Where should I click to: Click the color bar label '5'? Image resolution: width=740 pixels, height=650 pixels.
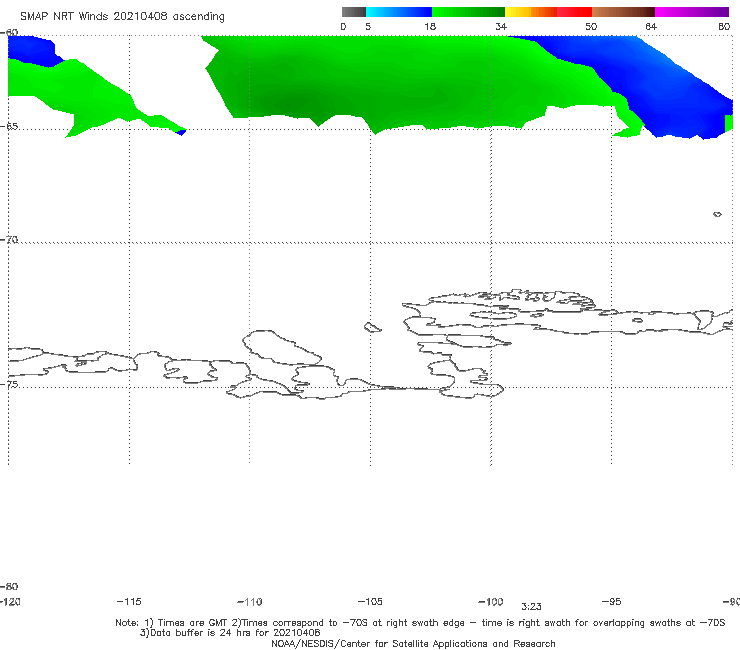[368, 27]
